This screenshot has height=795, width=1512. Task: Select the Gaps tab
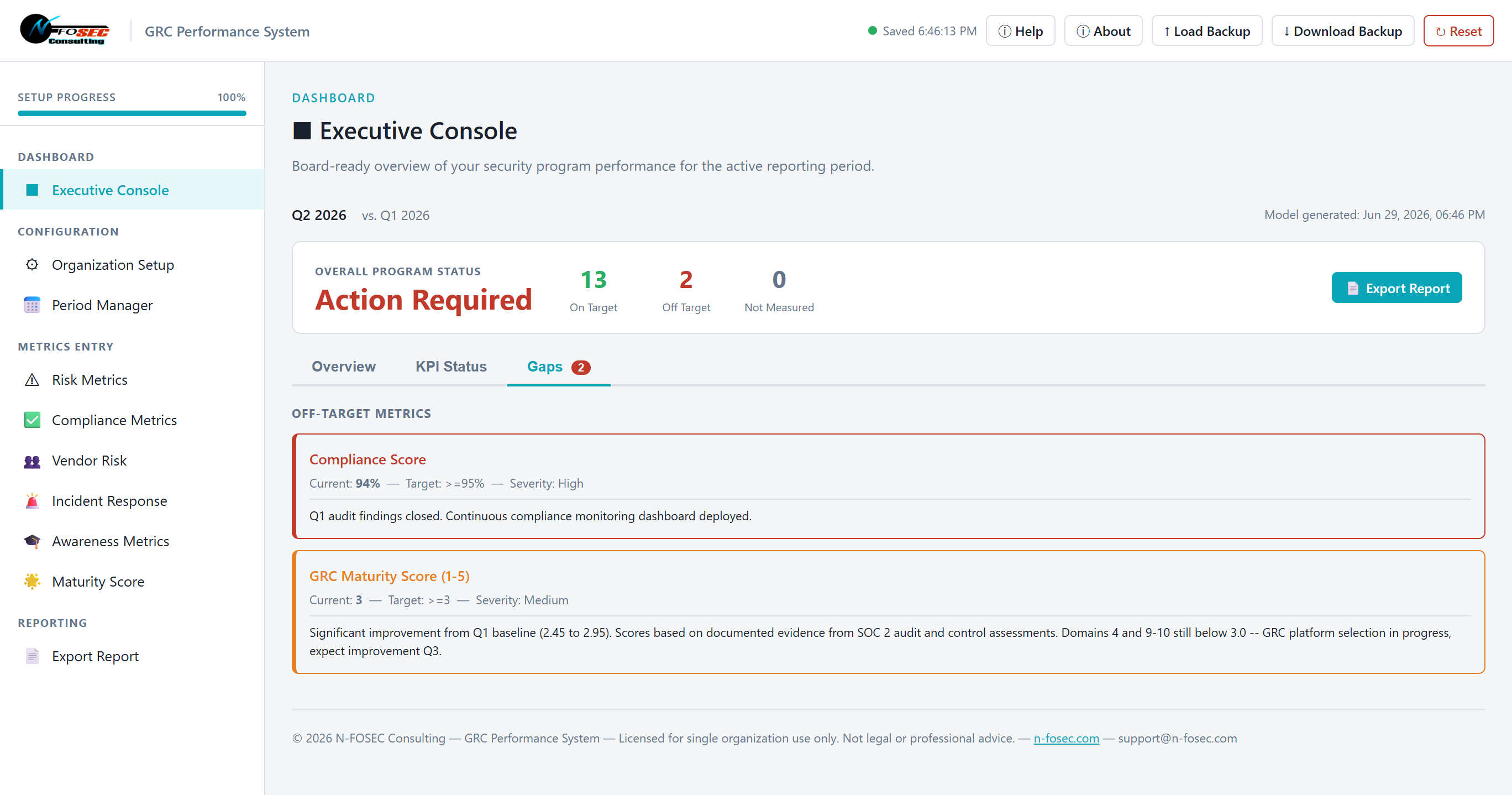click(558, 367)
